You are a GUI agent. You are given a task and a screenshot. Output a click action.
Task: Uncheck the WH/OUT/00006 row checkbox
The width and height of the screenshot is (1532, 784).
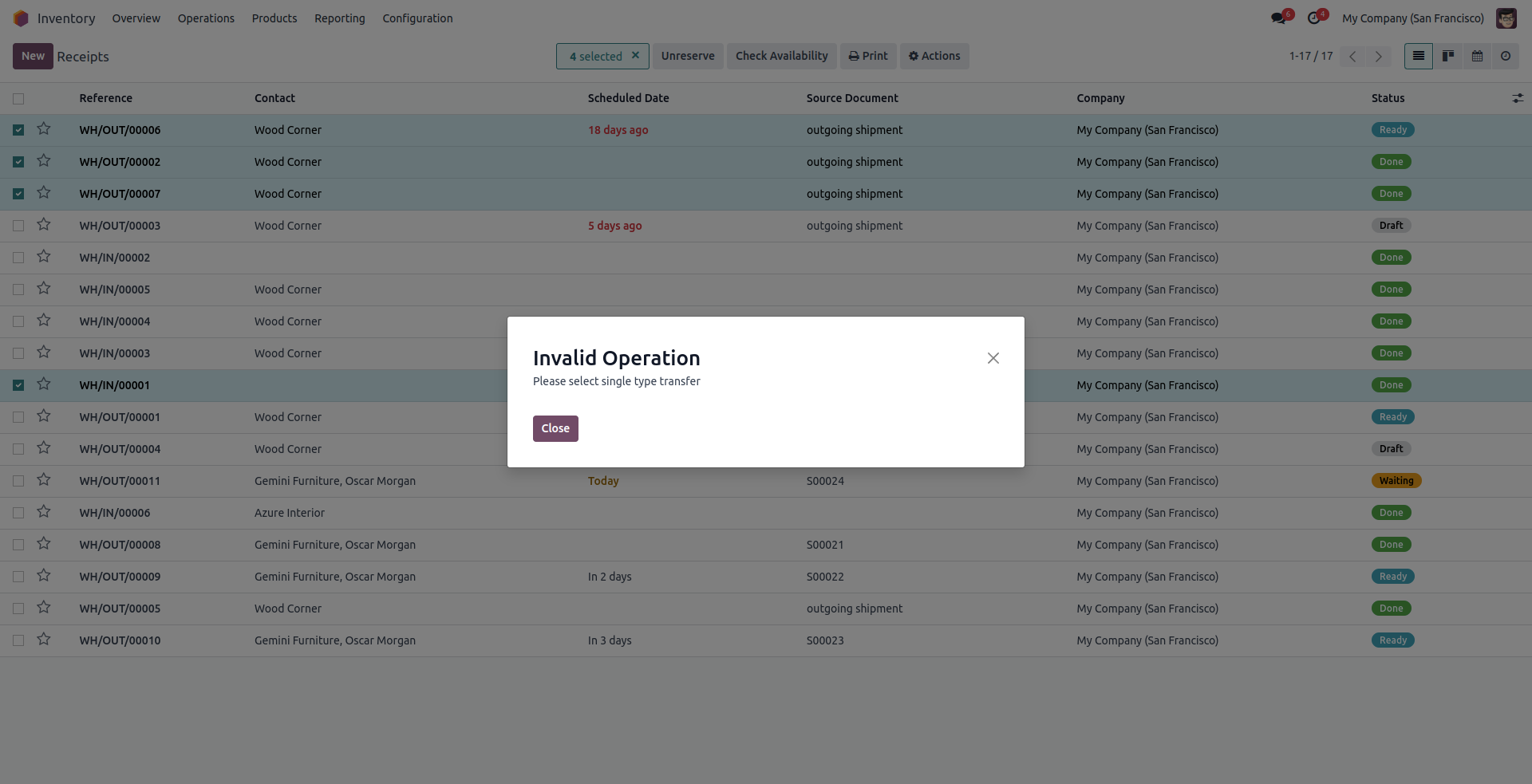click(x=18, y=130)
